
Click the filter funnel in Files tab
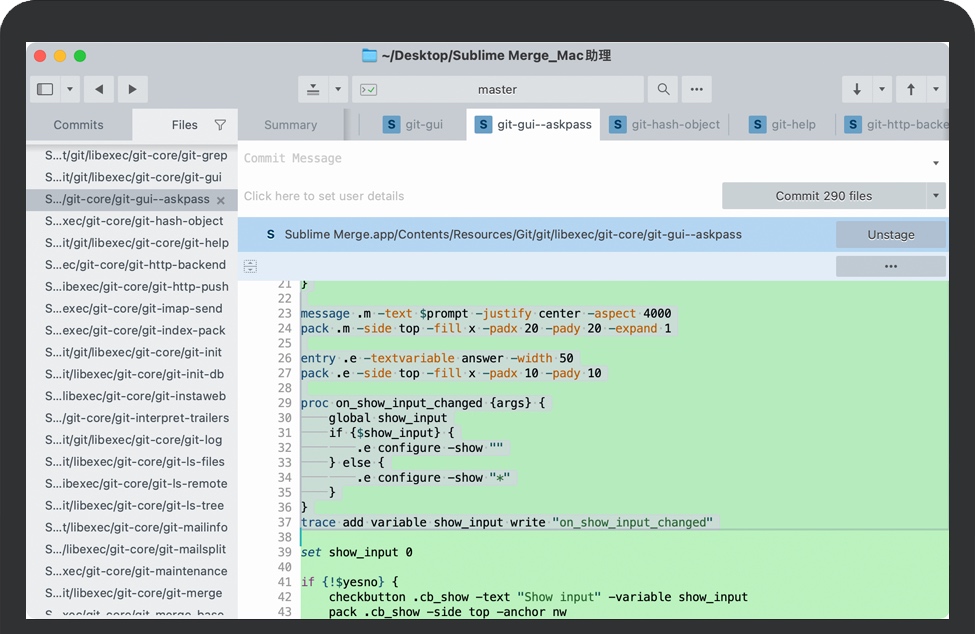coord(220,125)
